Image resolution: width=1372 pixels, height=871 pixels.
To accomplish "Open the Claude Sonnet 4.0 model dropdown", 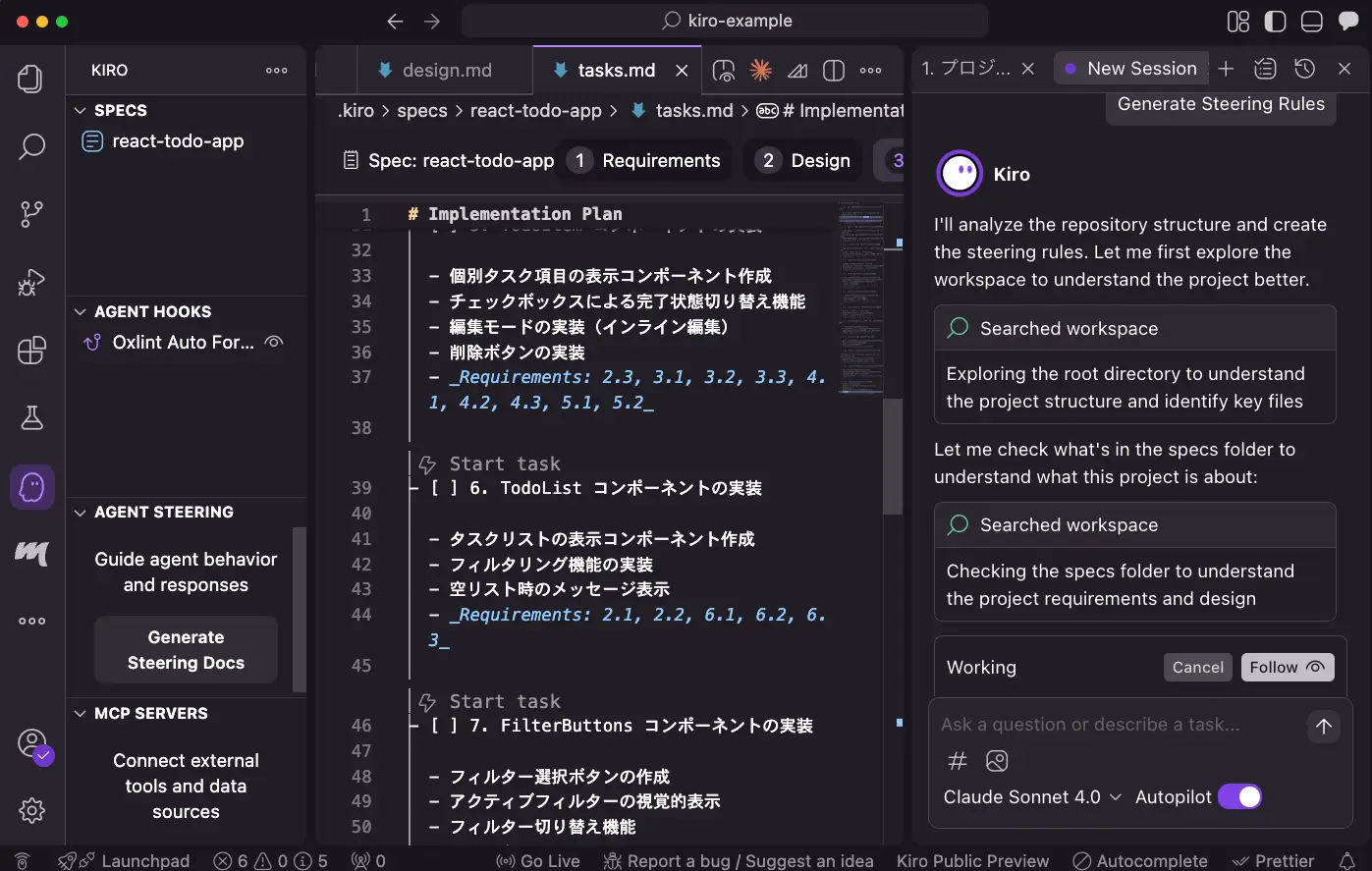I will [1032, 797].
